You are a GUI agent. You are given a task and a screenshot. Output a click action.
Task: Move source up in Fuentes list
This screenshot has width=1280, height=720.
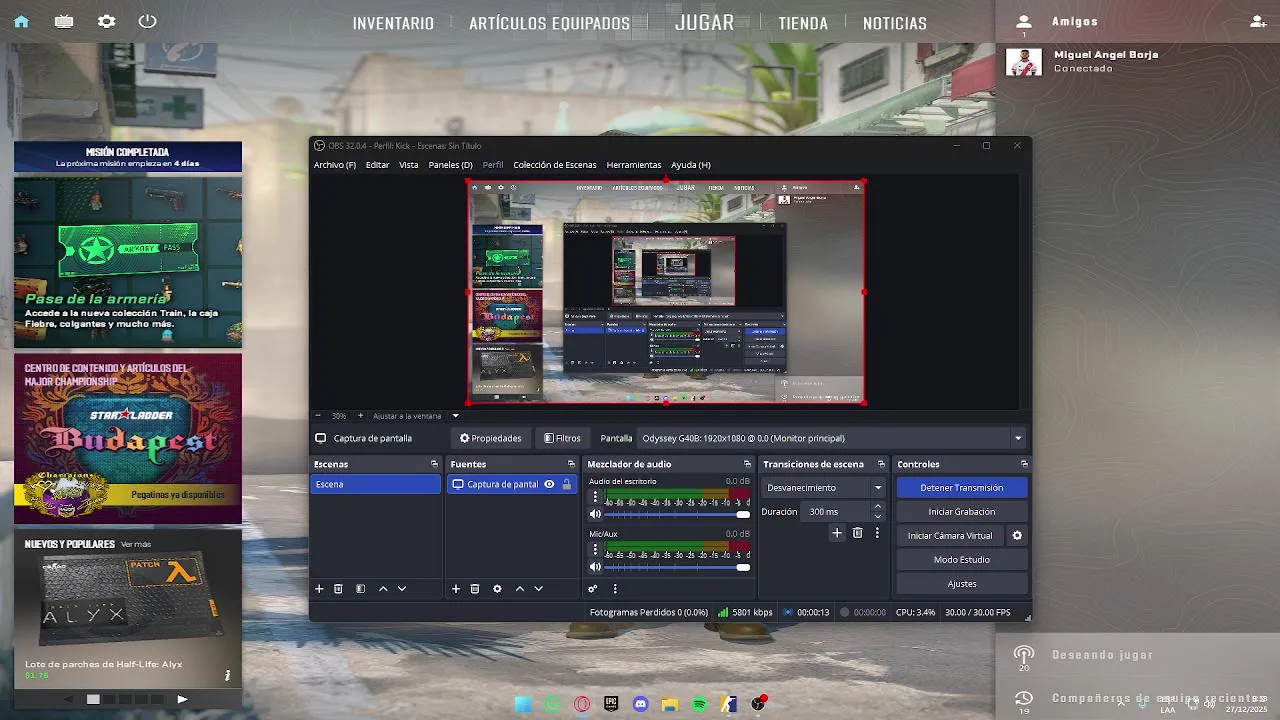519,589
